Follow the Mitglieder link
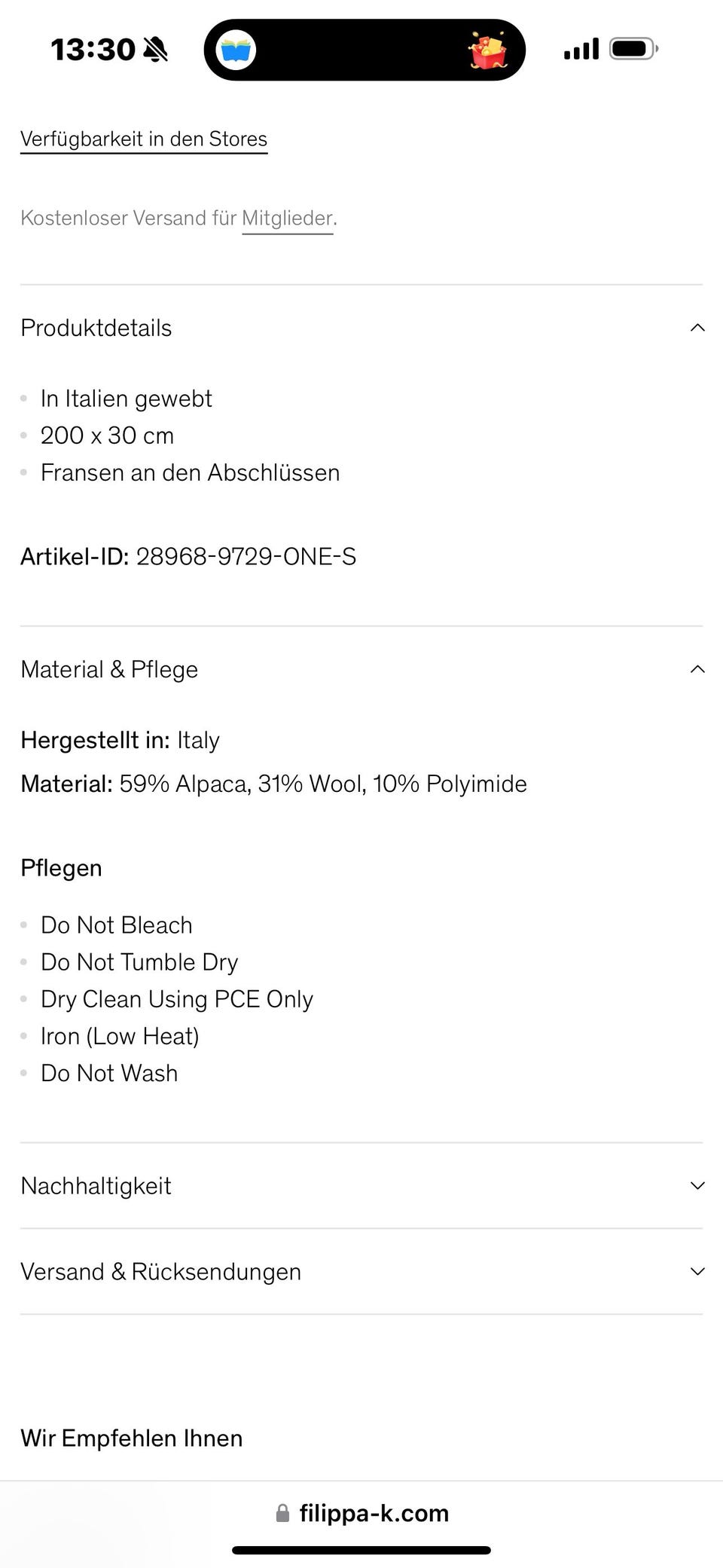The image size is (723, 1568). (288, 219)
